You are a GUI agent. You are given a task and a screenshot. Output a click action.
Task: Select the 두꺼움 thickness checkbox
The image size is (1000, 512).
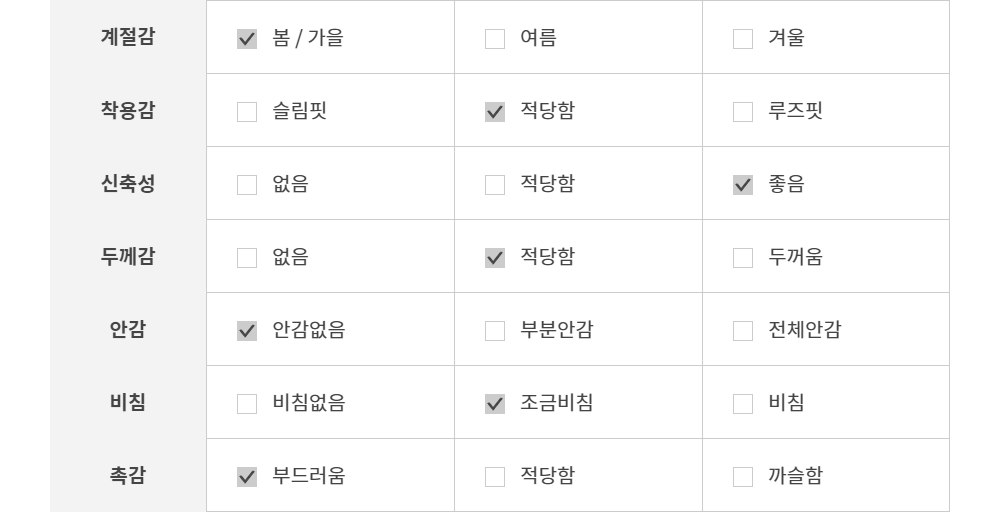click(743, 258)
